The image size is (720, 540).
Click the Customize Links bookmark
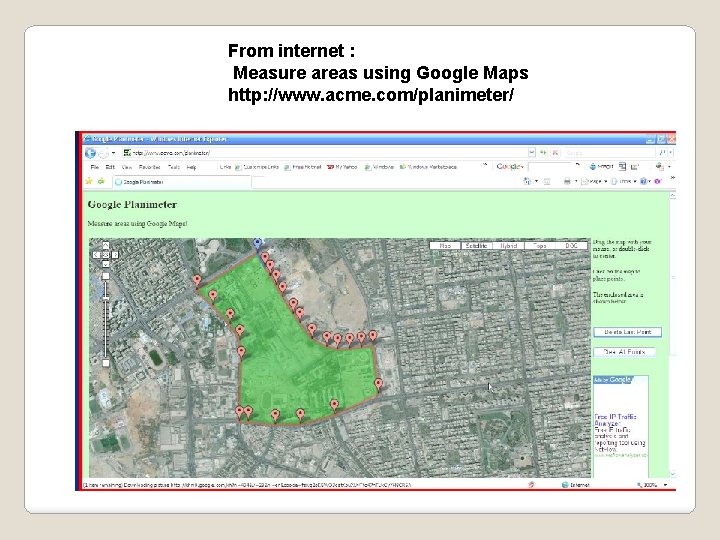(257, 167)
